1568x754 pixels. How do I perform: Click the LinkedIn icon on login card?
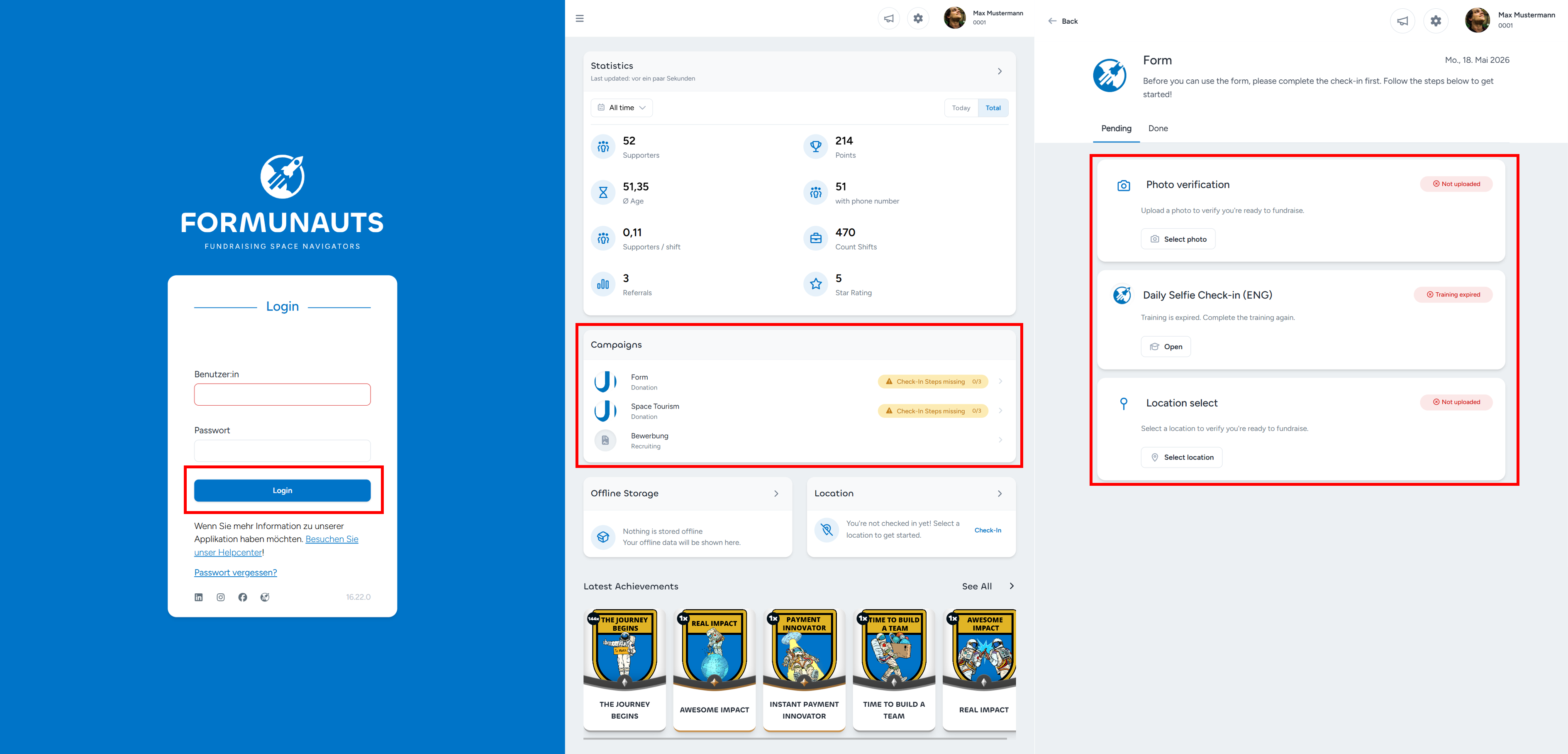198,597
